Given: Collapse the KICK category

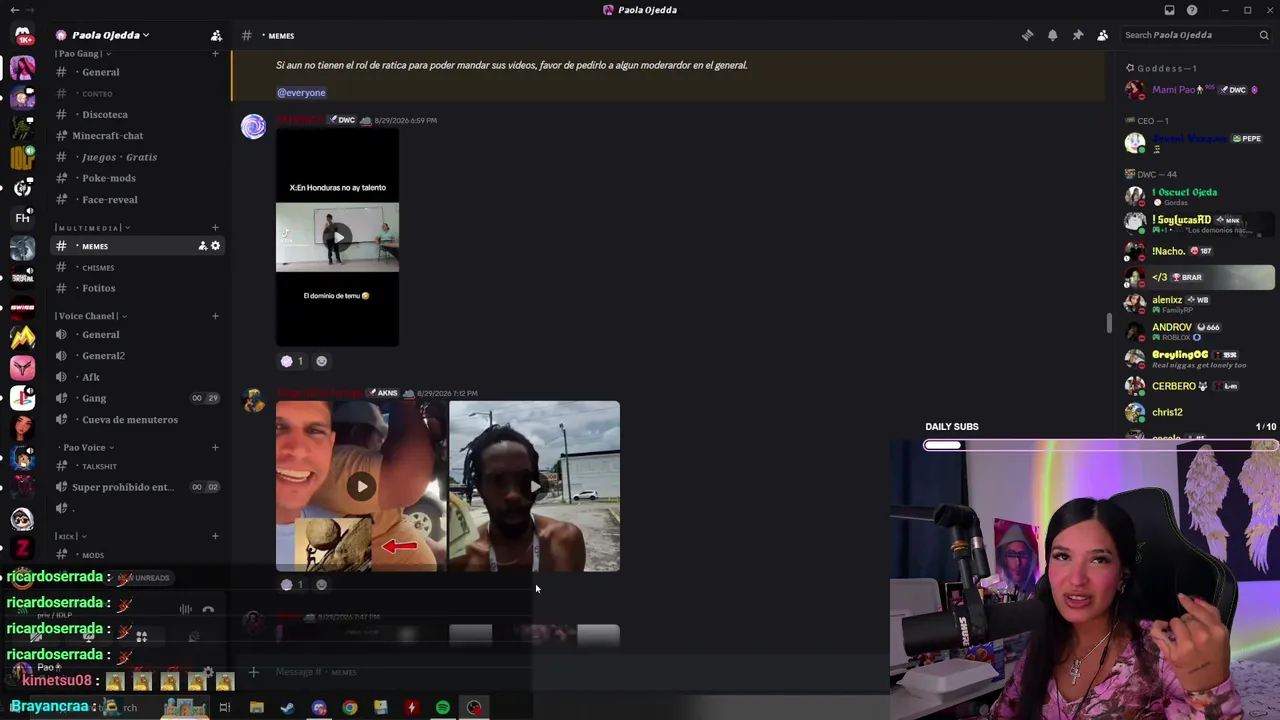Looking at the screenshot, I should [x=71, y=536].
